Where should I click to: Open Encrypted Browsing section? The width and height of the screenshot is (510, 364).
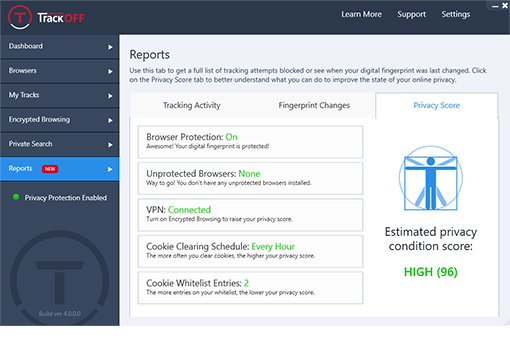click(x=60, y=120)
